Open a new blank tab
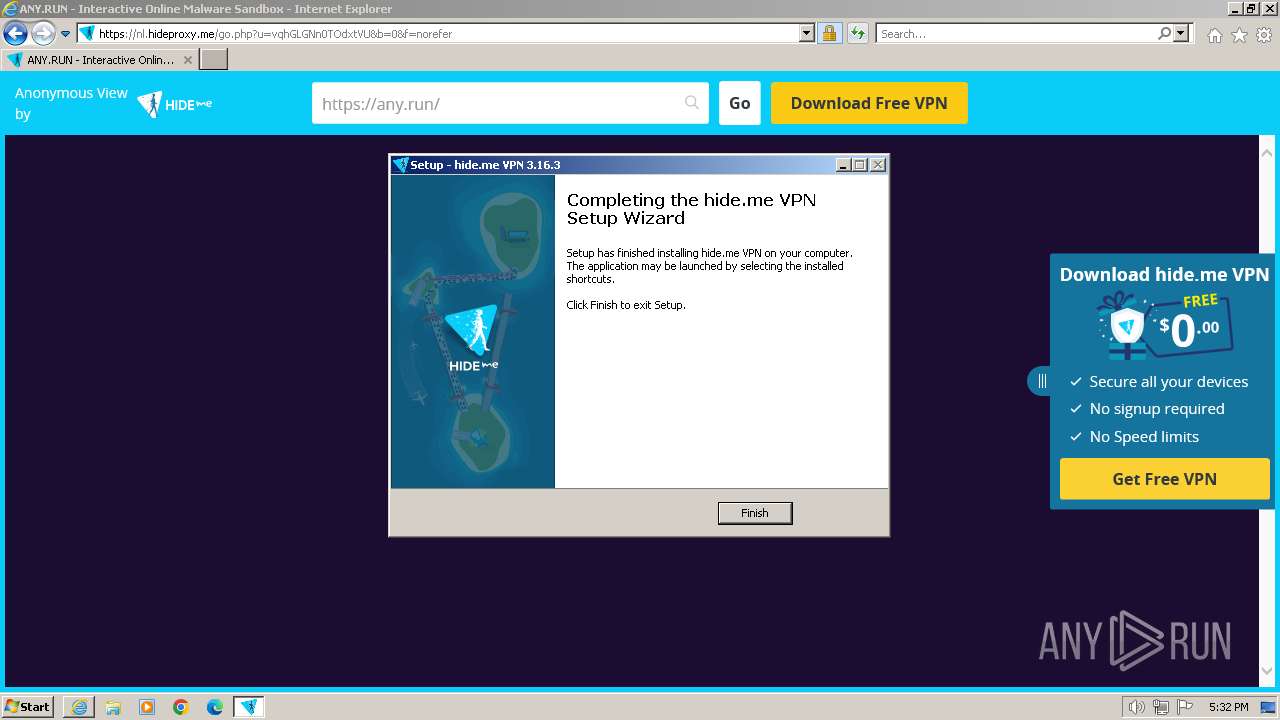Image resolution: width=1280 pixels, height=720 pixels. pos(214,59)
